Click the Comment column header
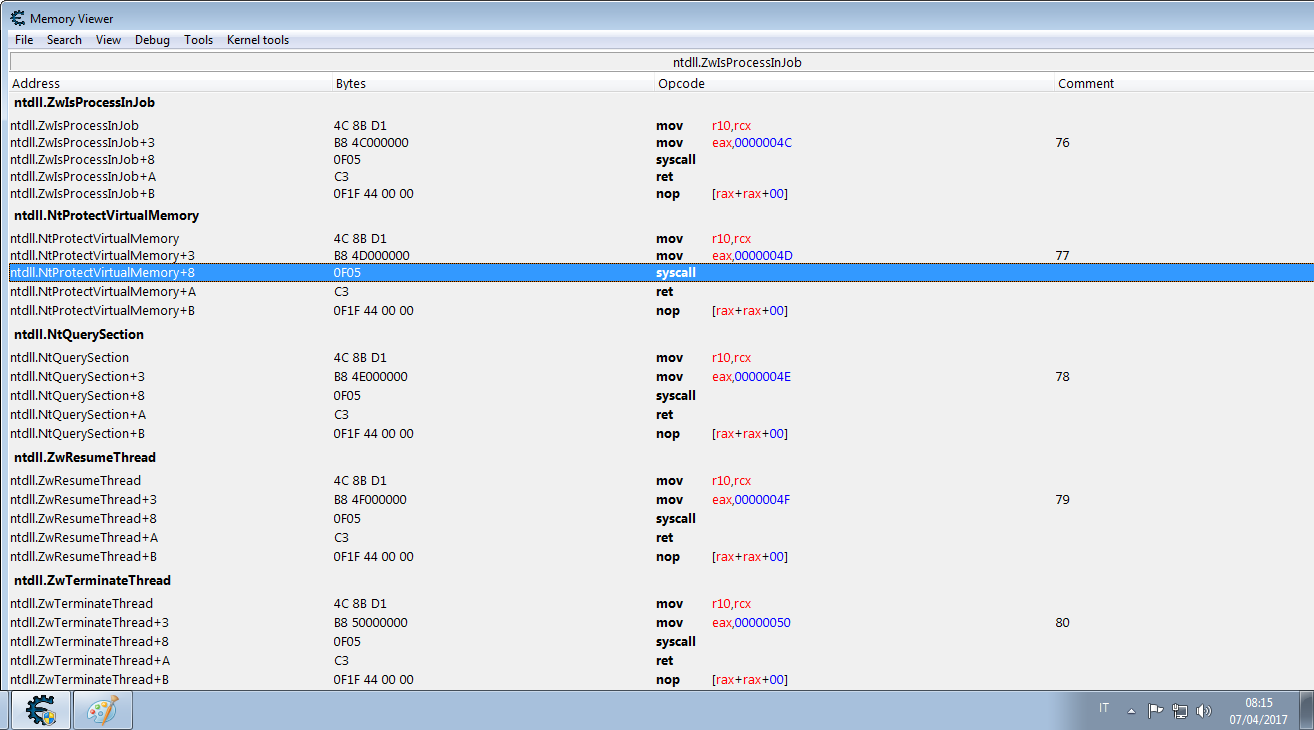1314x730 pixels. pos(1086,84)
